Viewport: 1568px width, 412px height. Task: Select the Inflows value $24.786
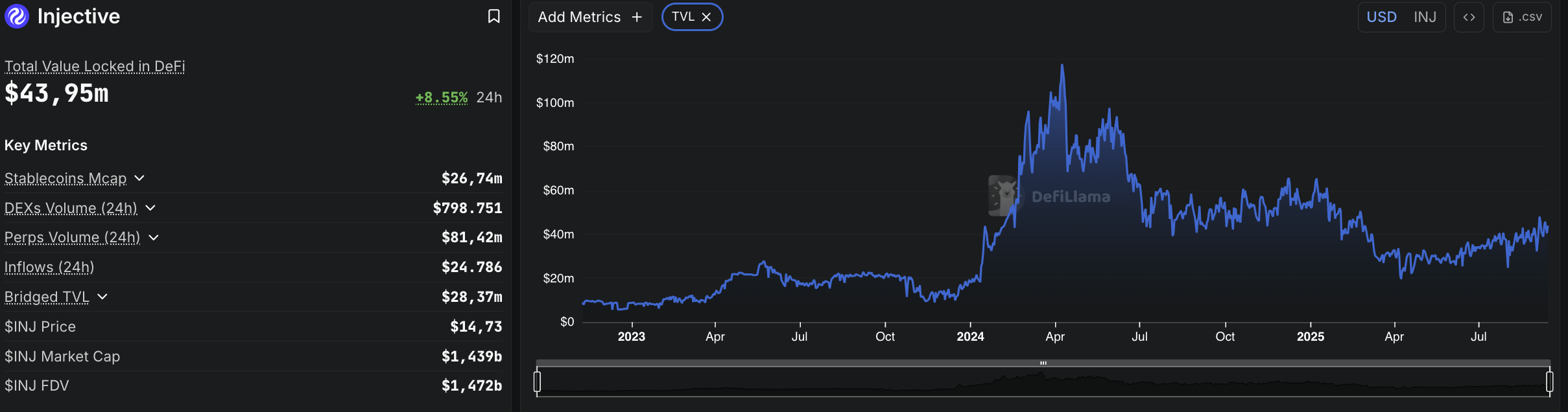(472, 267)
